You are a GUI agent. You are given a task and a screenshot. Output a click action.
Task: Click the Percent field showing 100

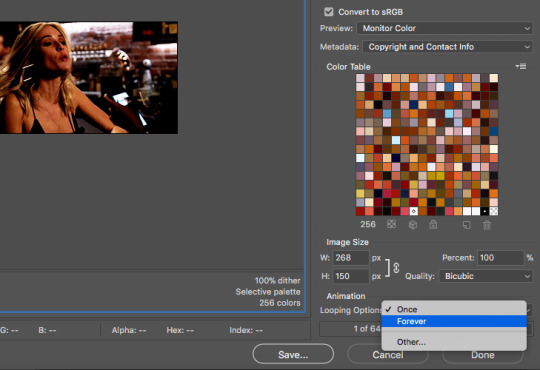click(x=500, y=258)
